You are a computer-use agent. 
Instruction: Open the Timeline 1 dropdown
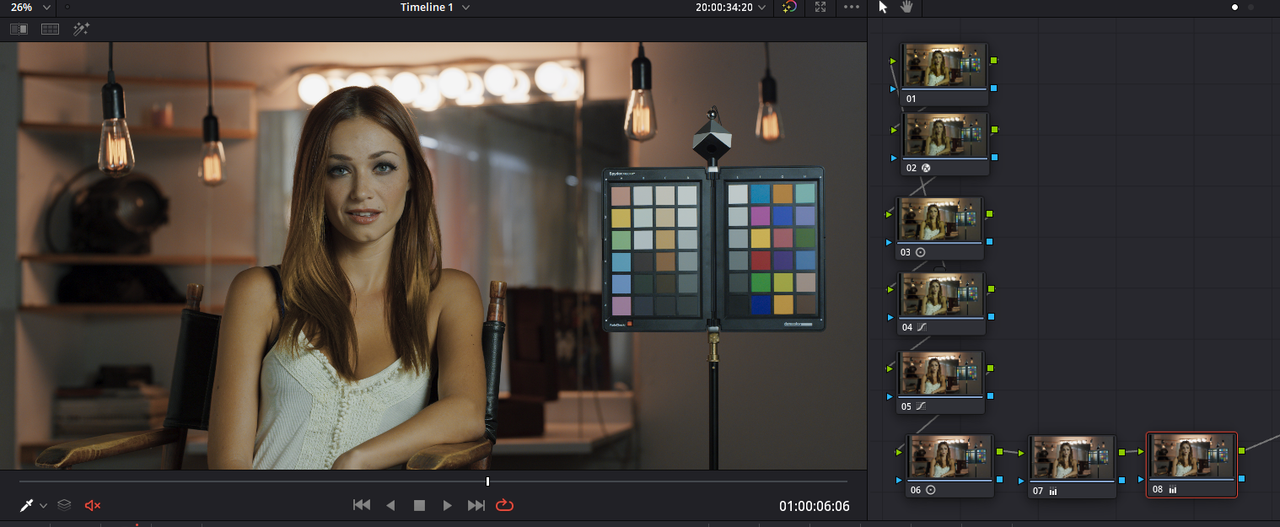pyautogui.click(x=435, y=7)
